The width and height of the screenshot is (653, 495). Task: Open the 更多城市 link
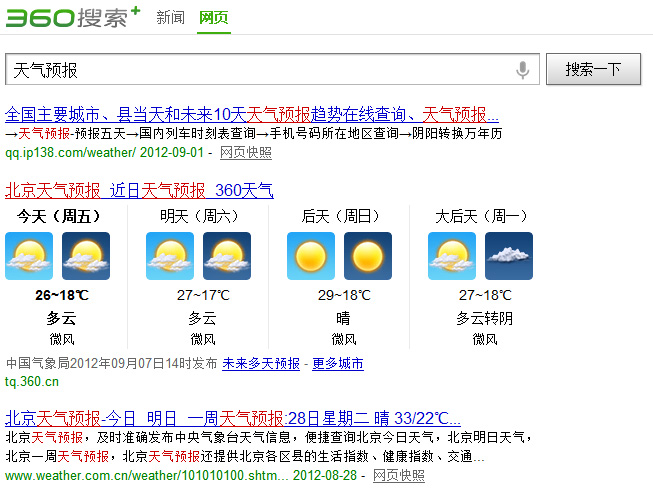338,363
